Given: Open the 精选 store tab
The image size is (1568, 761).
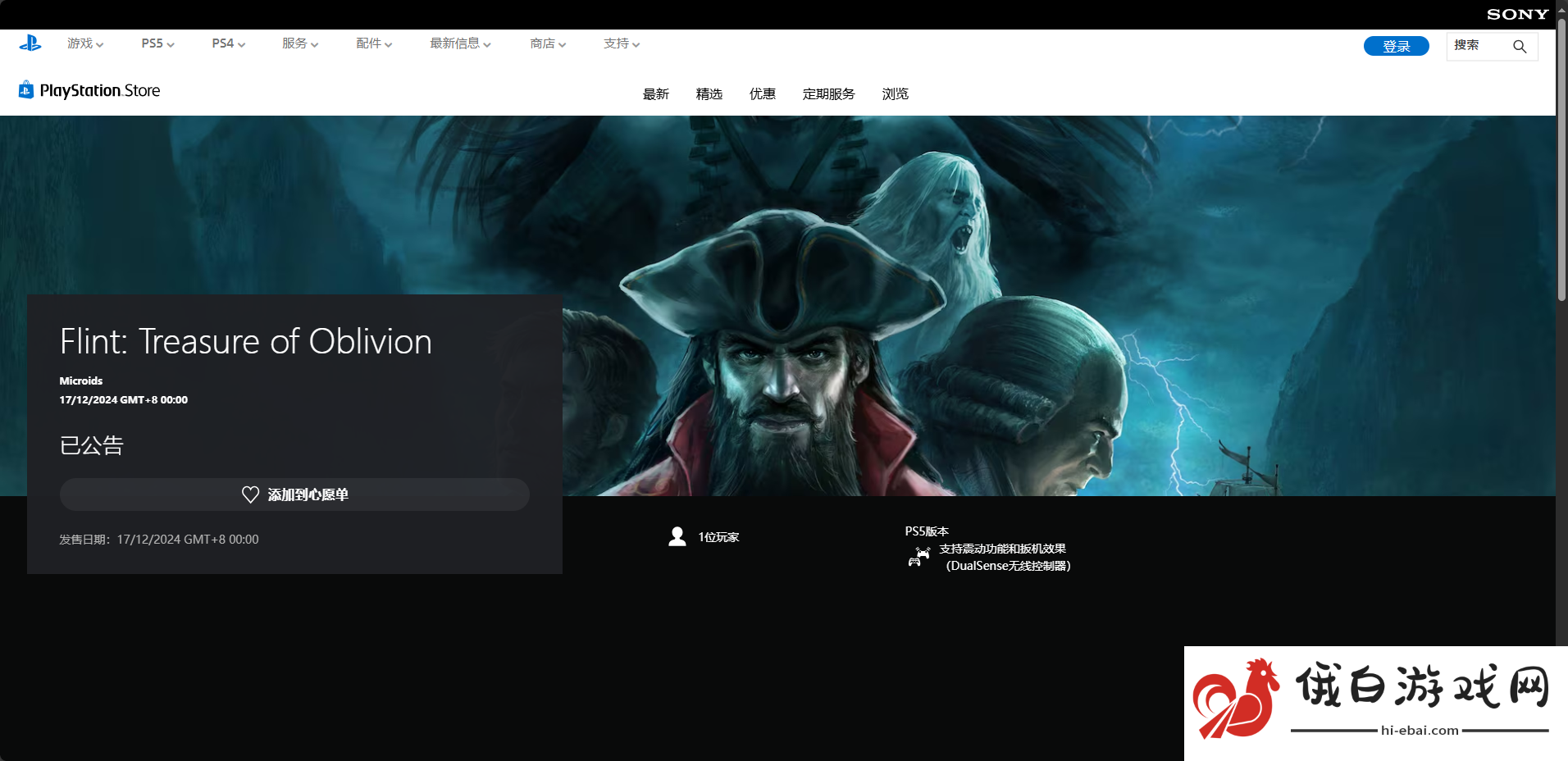Looking at the screenshot, I should (x=709, y=94).
